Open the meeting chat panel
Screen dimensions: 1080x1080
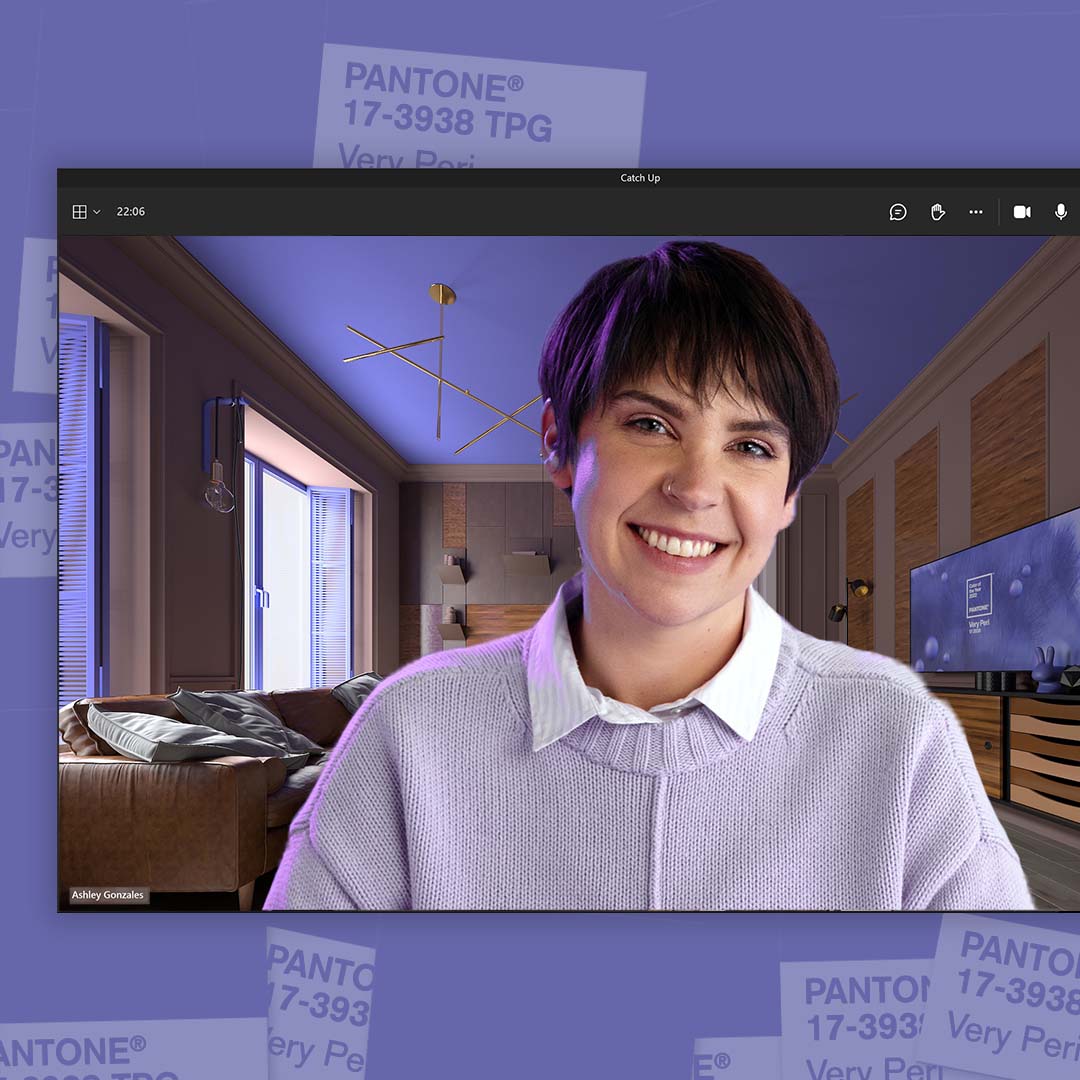[x=897, y=211]
